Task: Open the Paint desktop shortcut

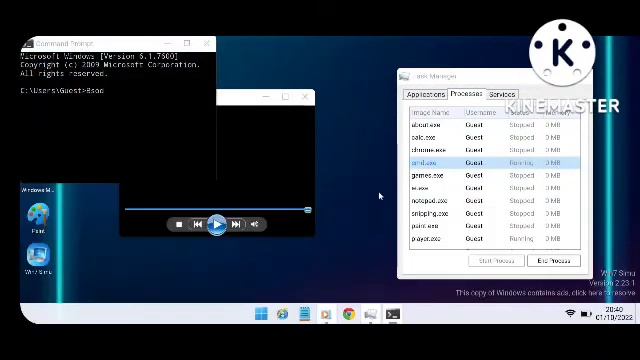Action: (x=38, y=218)
